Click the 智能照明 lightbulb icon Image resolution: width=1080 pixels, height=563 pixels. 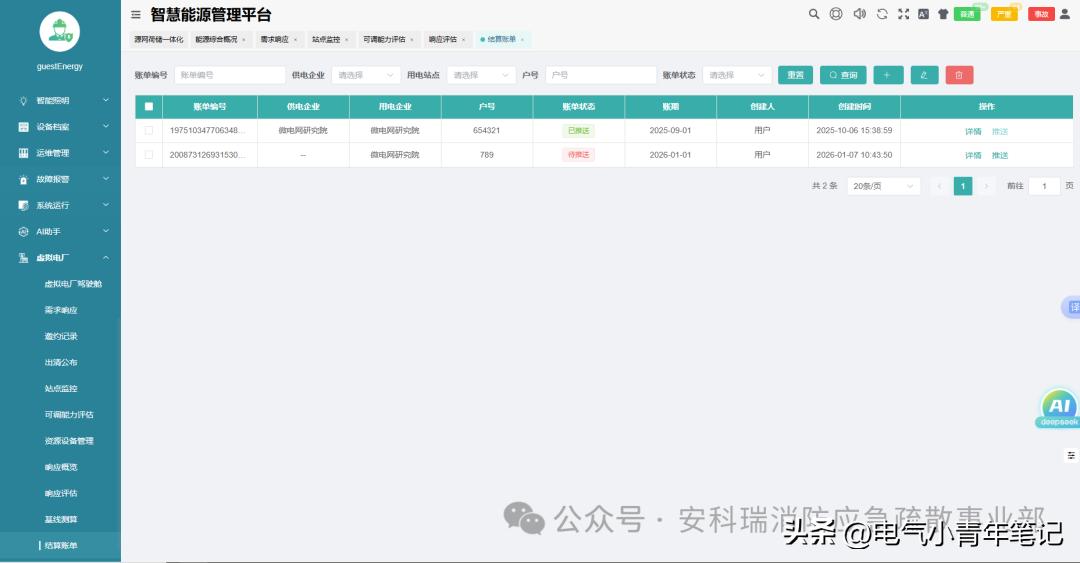(23, 101)
